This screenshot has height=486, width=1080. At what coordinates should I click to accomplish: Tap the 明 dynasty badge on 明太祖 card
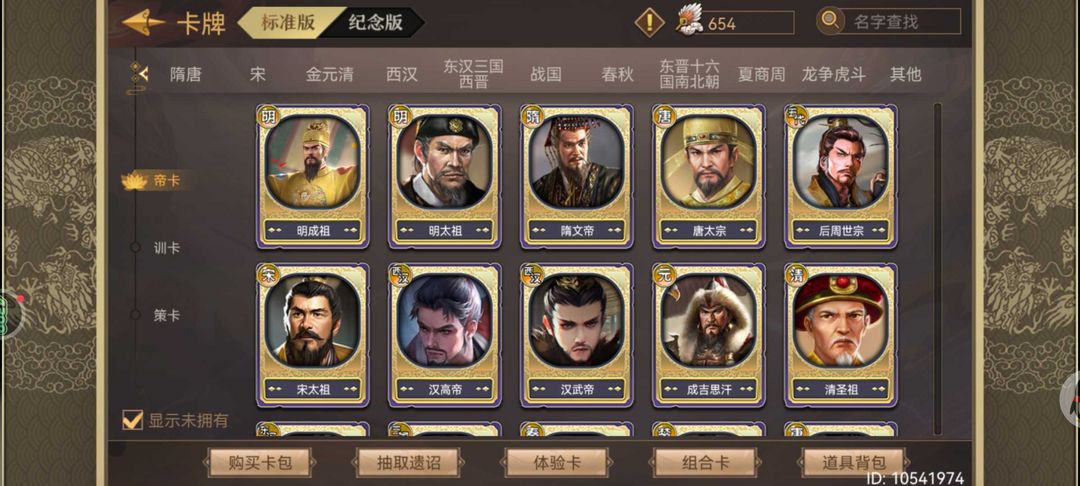399,116
